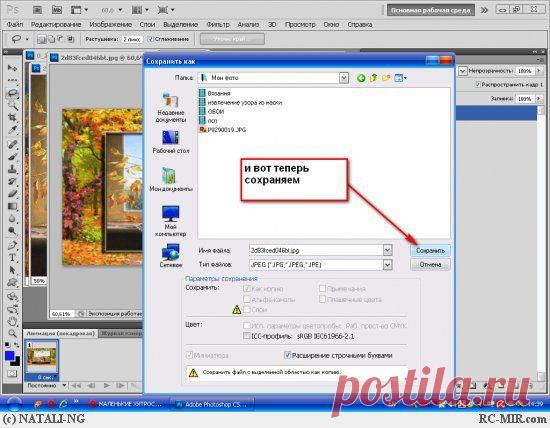Image resolution: width=550 pixels, height=428 pixels.
Task: Expand the Папка folder dropdown
Action: pyautogui.click(x=344, y=78)
